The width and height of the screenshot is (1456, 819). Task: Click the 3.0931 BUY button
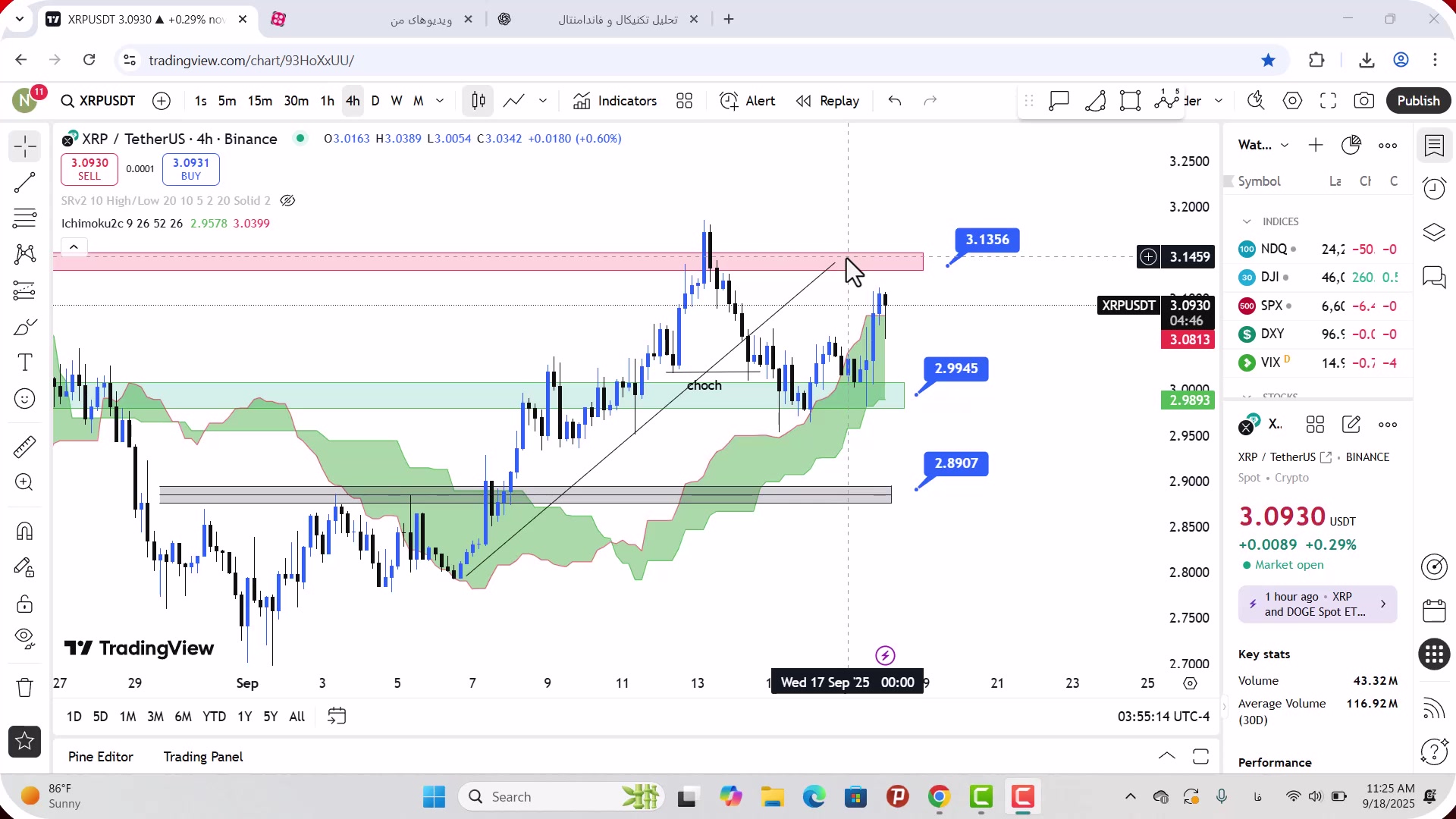tap(191, 169)
